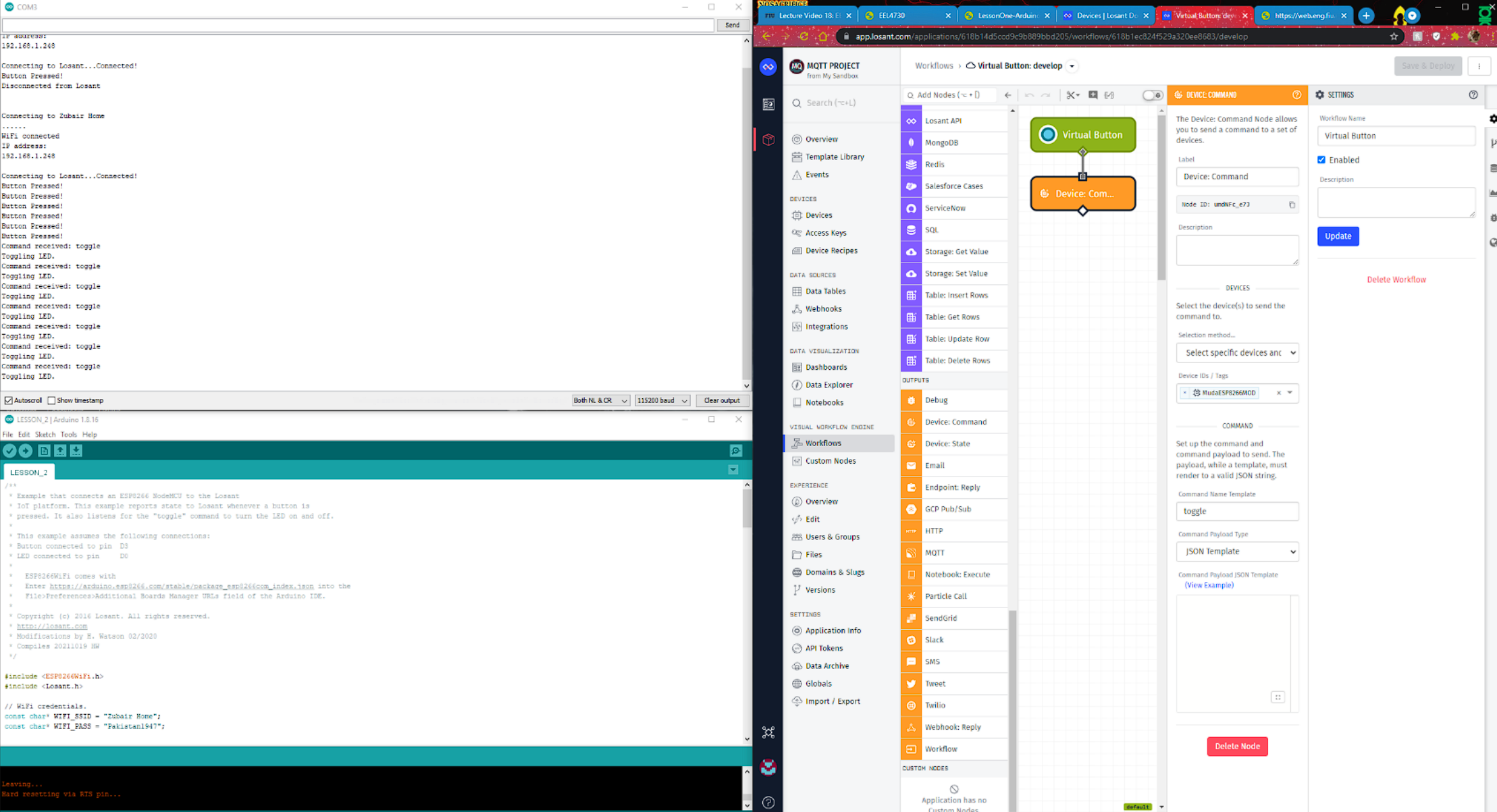Toggle the workflow debug switch
This screenshot has height=812, width=1497.
tap(1152, 95)
